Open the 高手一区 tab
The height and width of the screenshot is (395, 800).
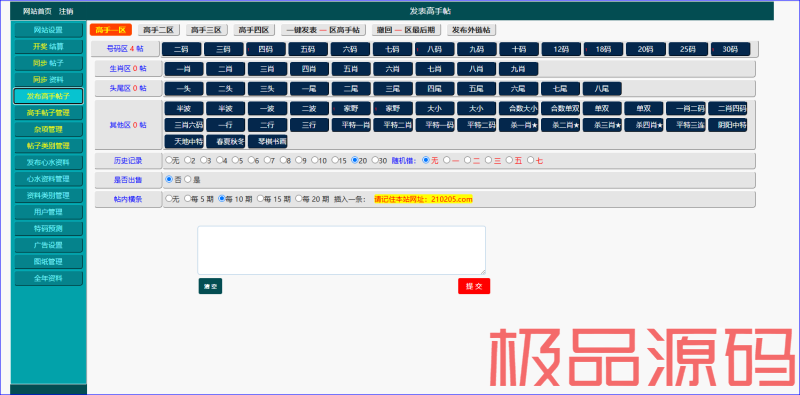click(x=111, y=30)
